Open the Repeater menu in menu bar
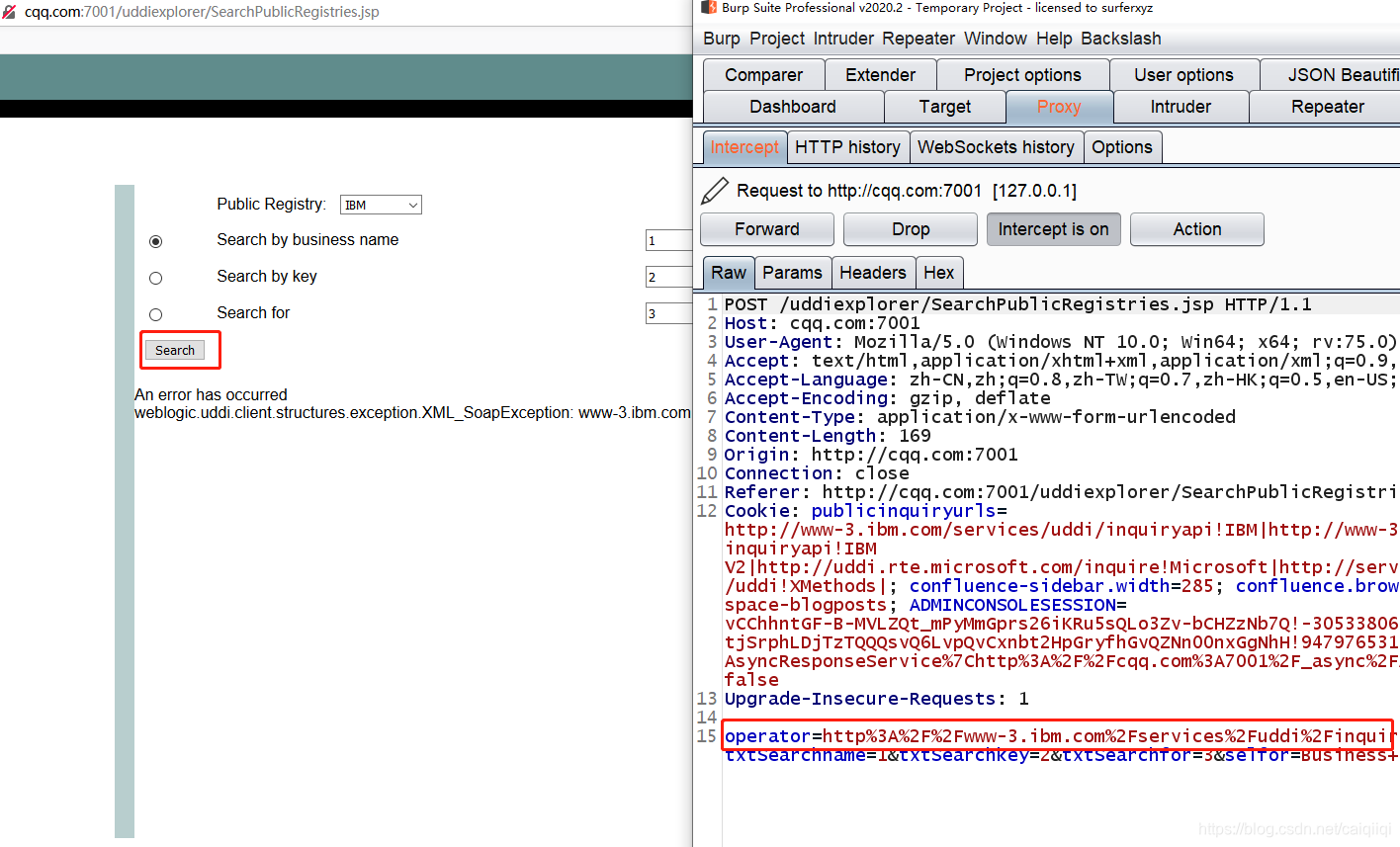1400x847 pixels. pos(919,39)
